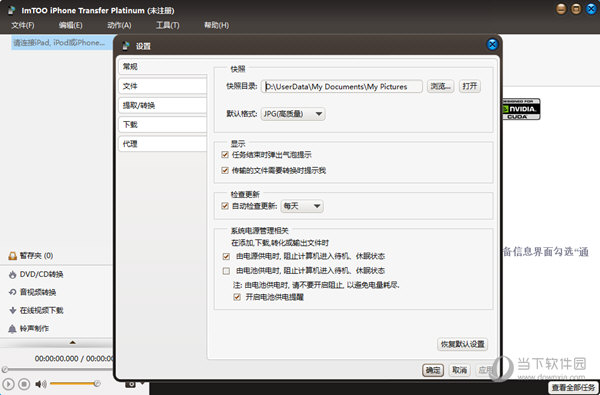Viewport: 600px width, 395px height.
Task: Toggle 由电源供电时阻止待机 checkbox
Action: tap(226, 256)
